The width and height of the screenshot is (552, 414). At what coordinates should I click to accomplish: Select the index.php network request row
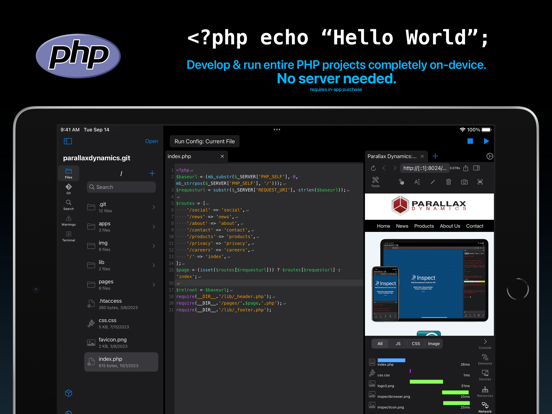click(420, 362)
